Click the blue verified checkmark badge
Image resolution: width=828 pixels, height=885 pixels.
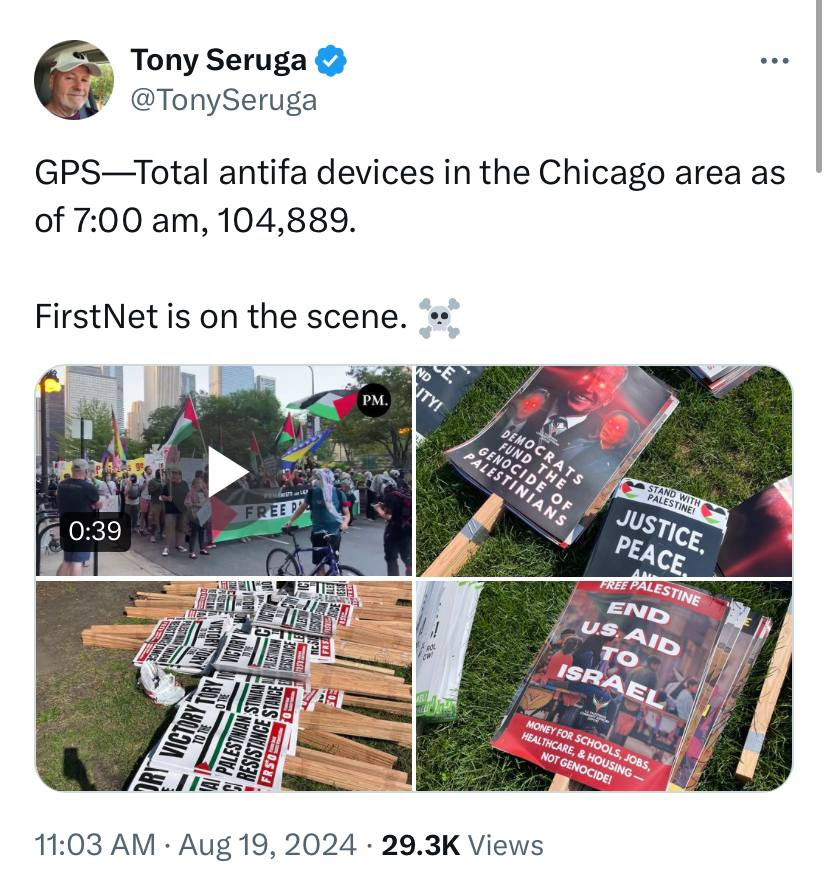click(331, 60)
